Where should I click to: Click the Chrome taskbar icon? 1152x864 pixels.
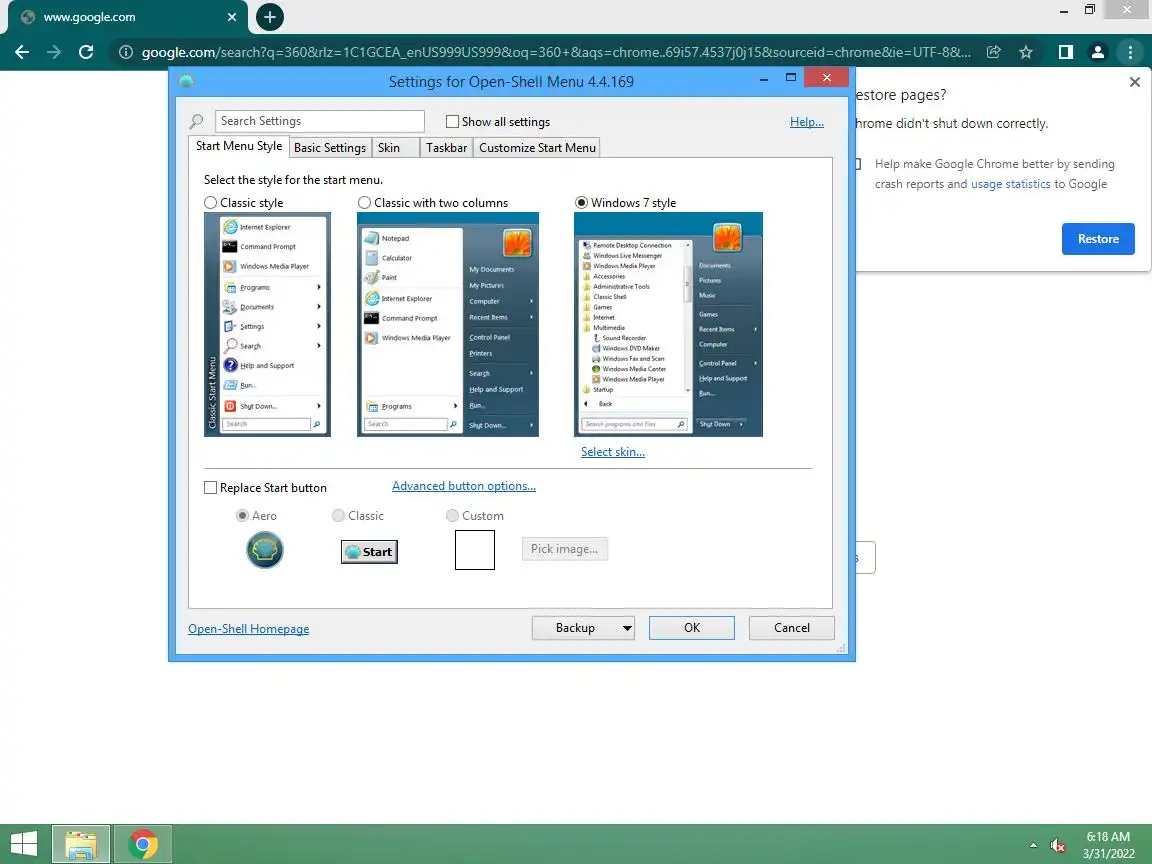point(143,844)
